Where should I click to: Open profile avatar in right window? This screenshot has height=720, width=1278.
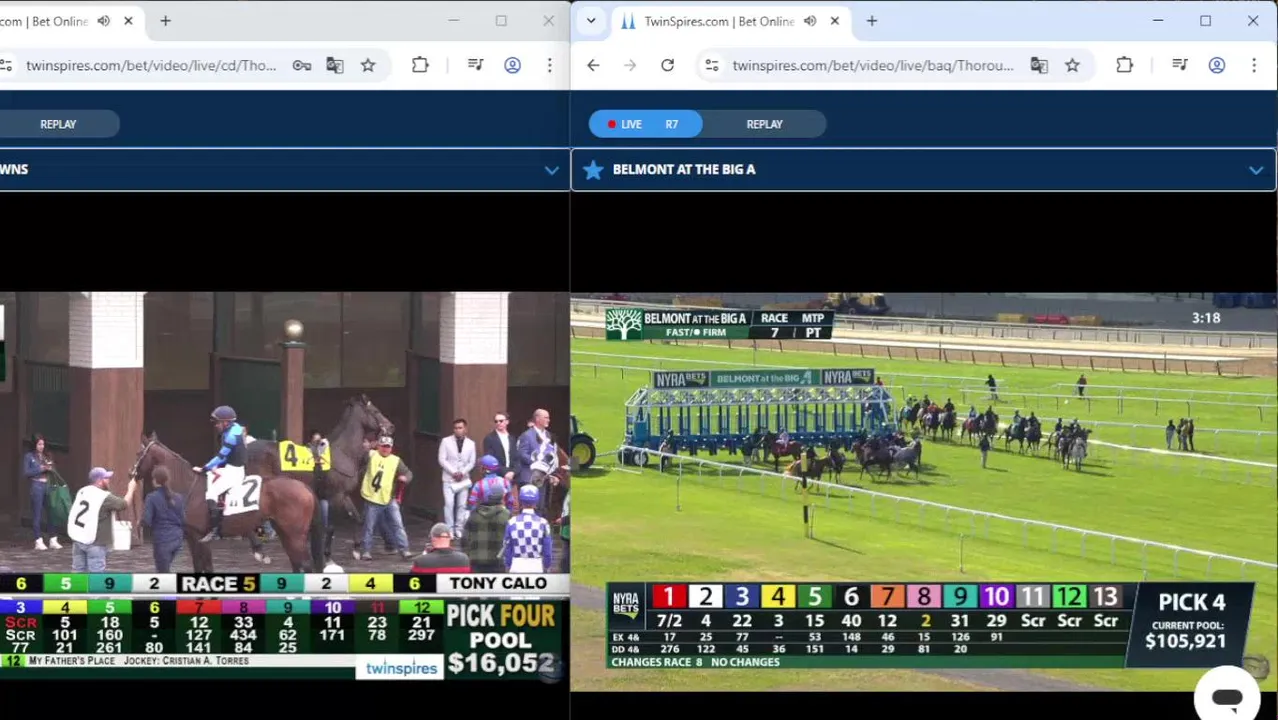[1216, 65]
